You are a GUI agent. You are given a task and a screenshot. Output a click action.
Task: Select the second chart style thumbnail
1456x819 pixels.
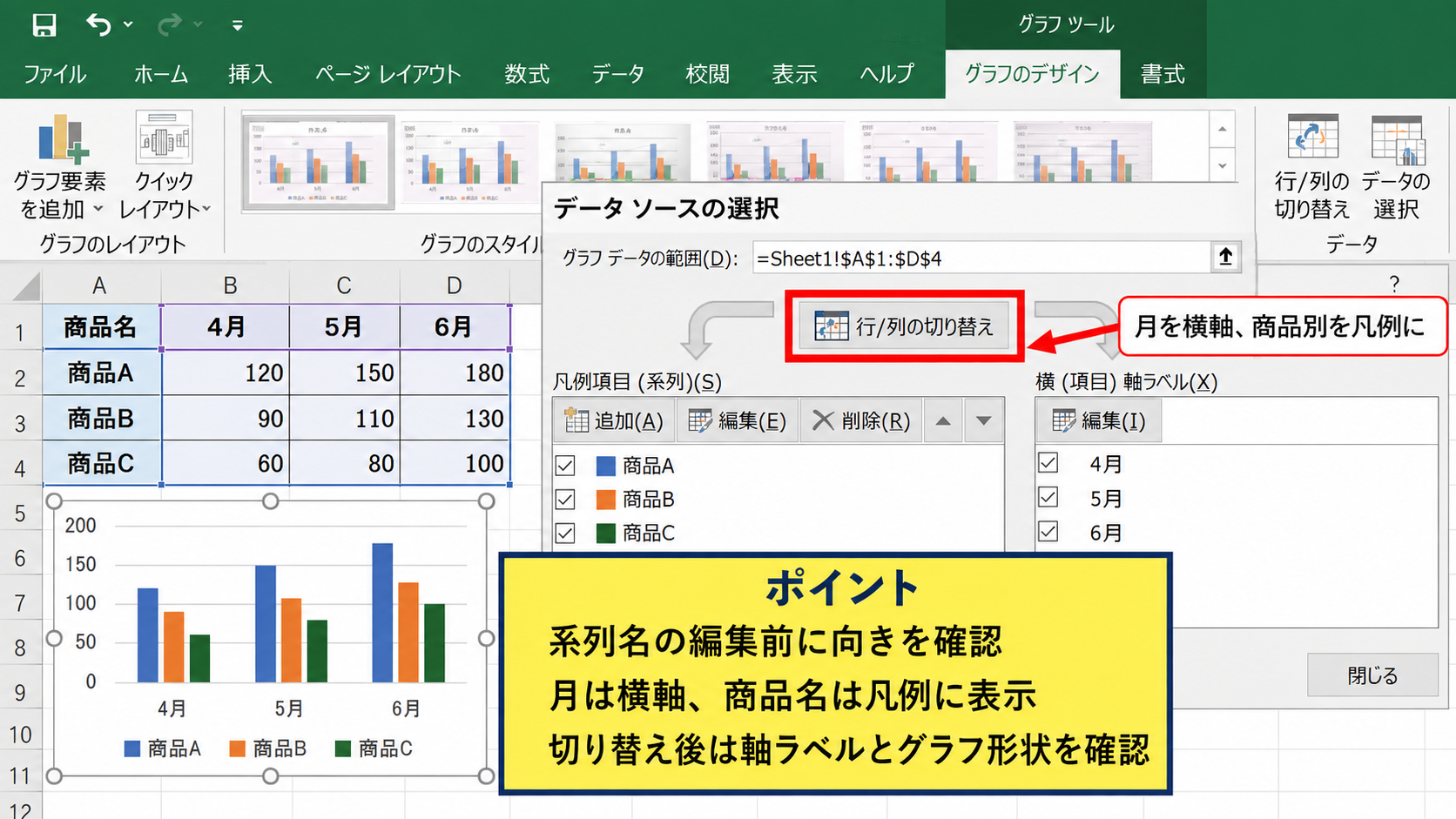click(470, 162)
